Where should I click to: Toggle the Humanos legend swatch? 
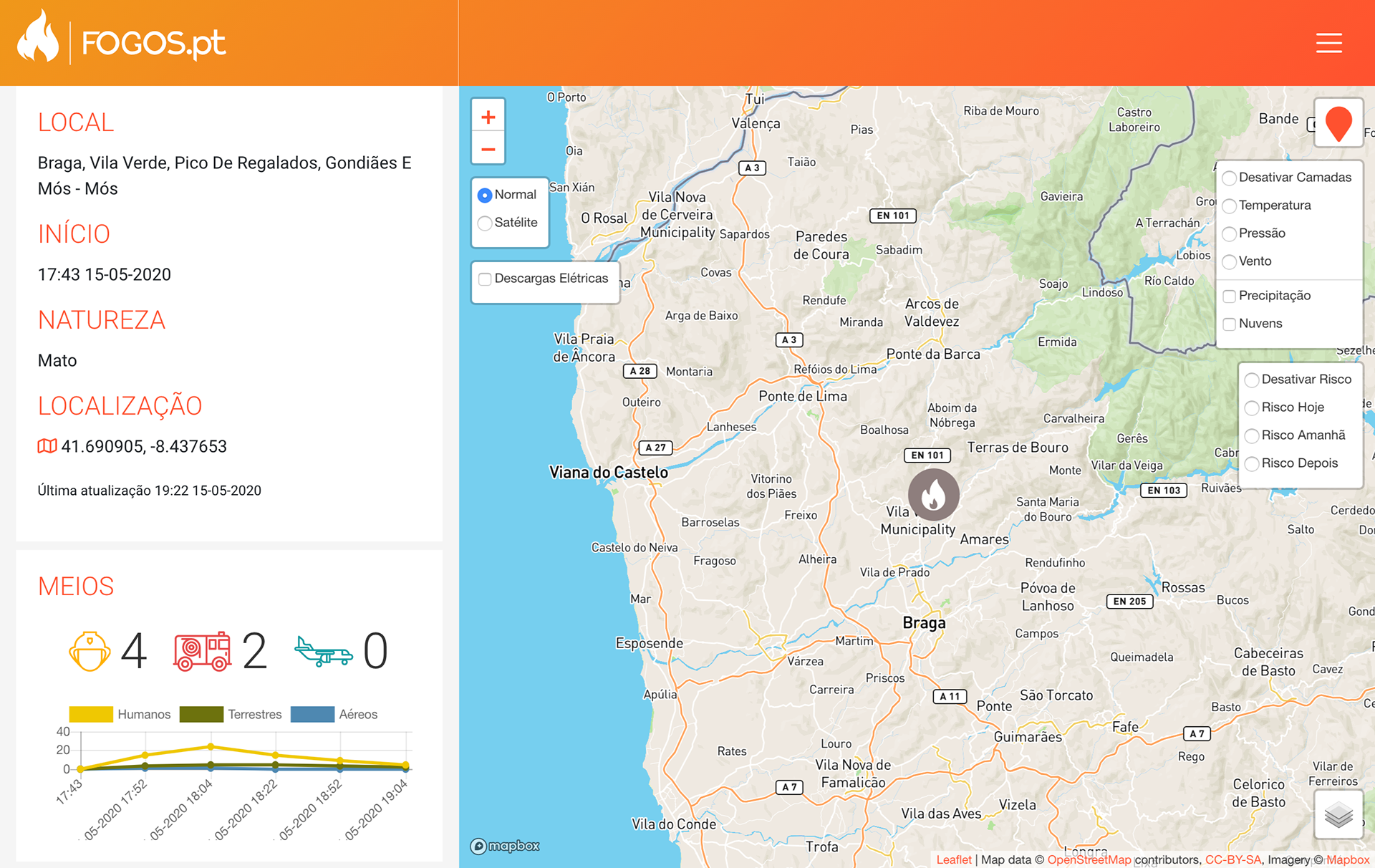(91, 714)
